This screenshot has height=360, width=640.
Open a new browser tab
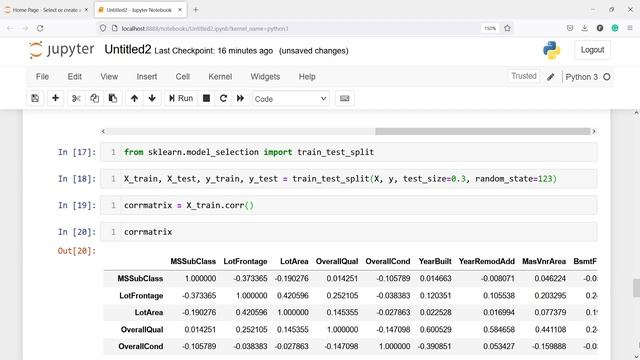[x=196, y=10]
